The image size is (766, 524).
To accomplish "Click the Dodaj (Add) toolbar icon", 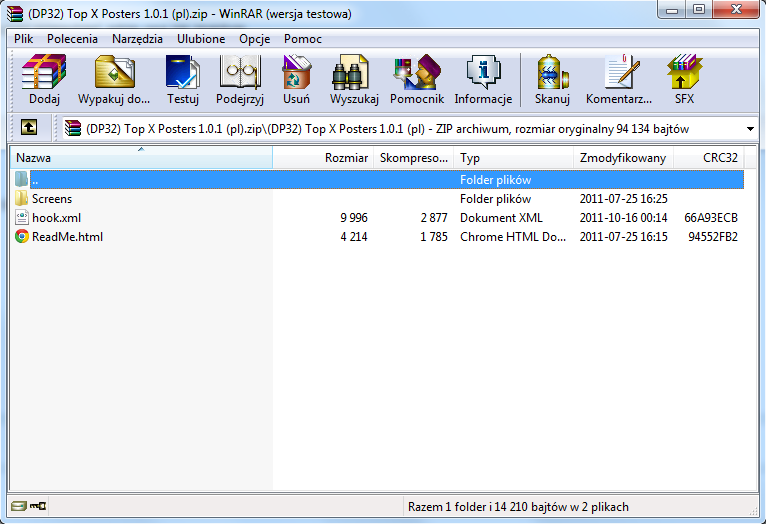I will [x=44, y=79].
